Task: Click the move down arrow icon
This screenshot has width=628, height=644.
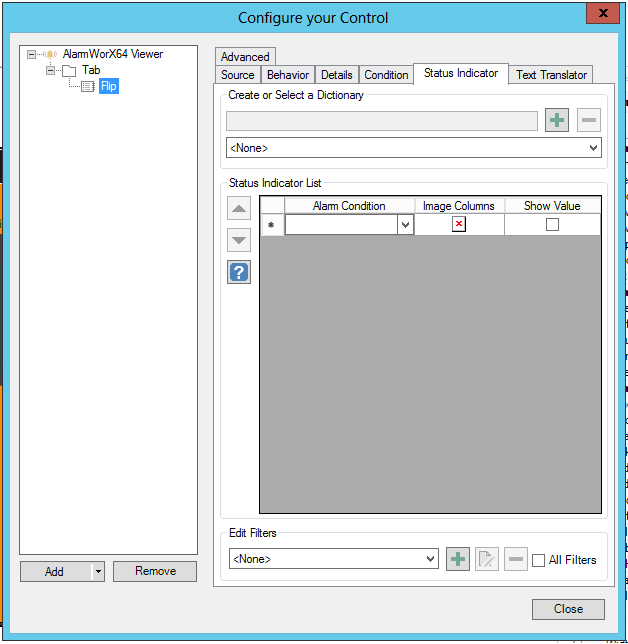Action: [239, 240]
